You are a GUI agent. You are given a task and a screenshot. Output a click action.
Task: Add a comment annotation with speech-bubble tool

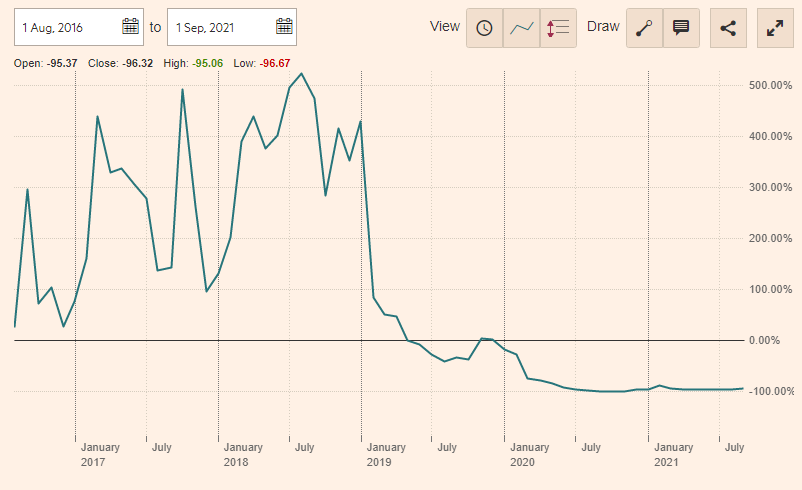681,28
